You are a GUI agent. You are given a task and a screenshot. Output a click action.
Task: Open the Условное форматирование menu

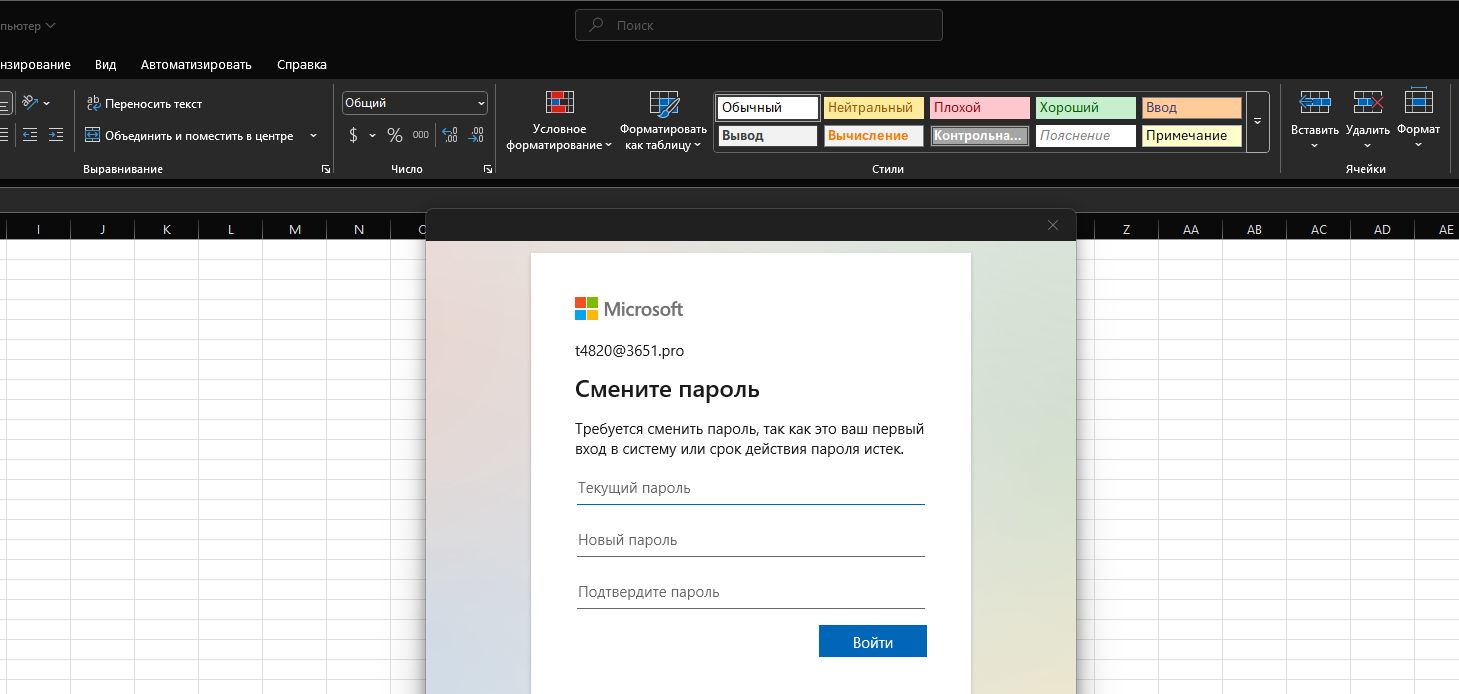tap(559, 121)
